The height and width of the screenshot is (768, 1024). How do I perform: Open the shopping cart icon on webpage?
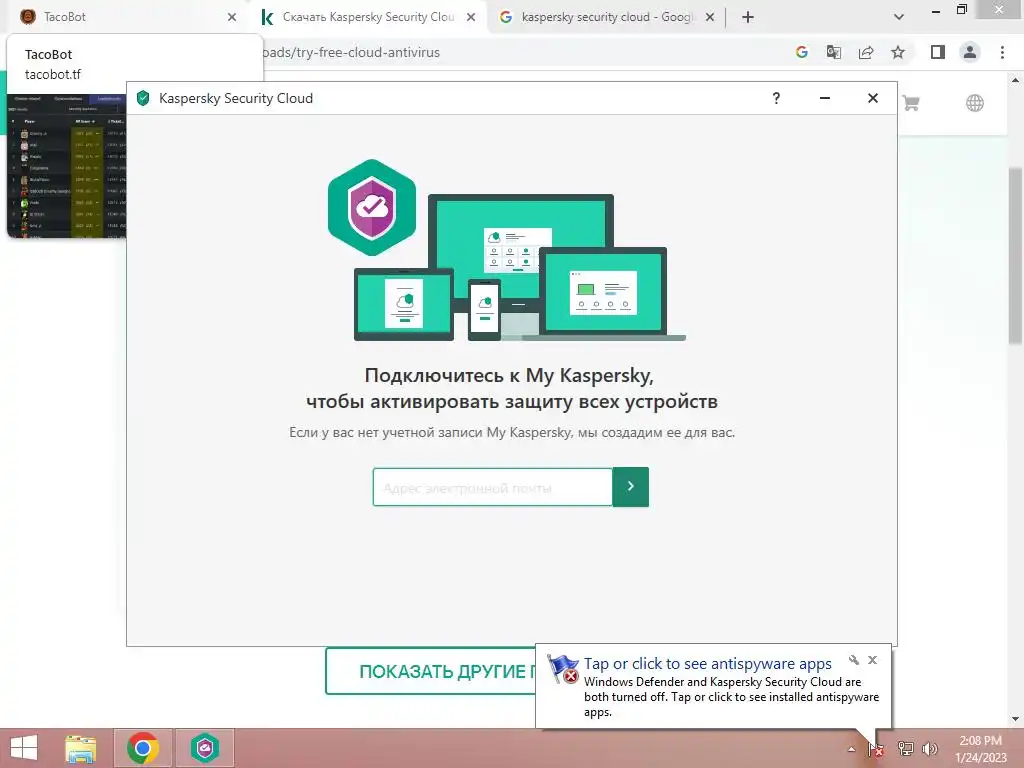(911, 103)
